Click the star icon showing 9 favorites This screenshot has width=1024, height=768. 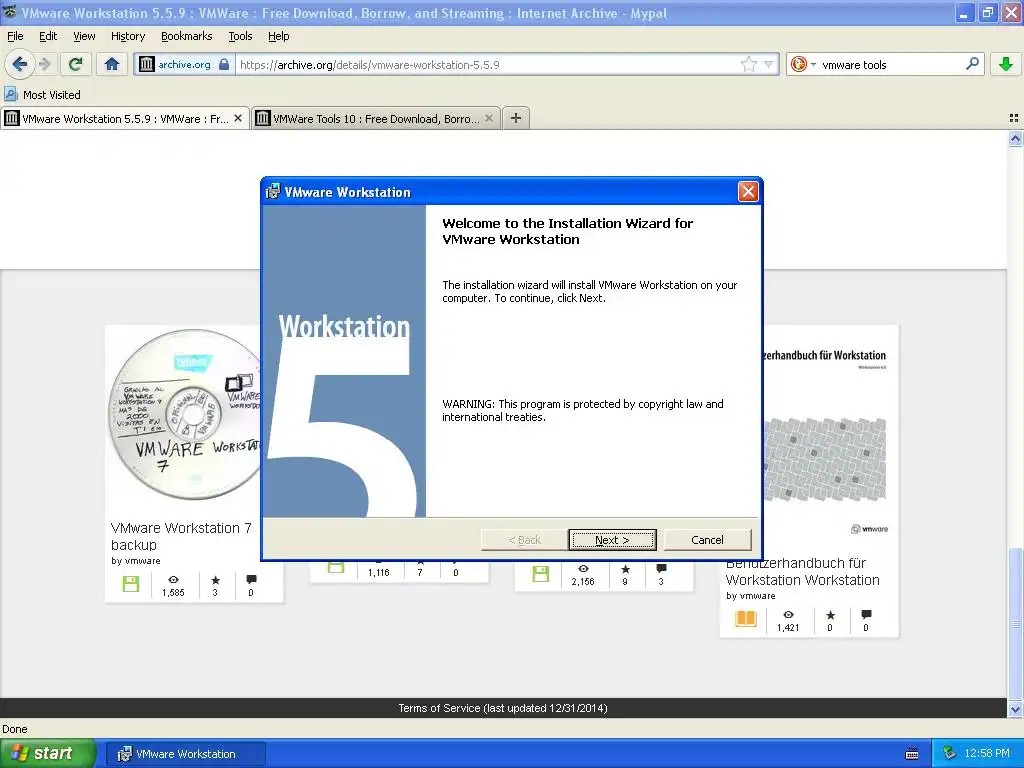tap(625, 569)
